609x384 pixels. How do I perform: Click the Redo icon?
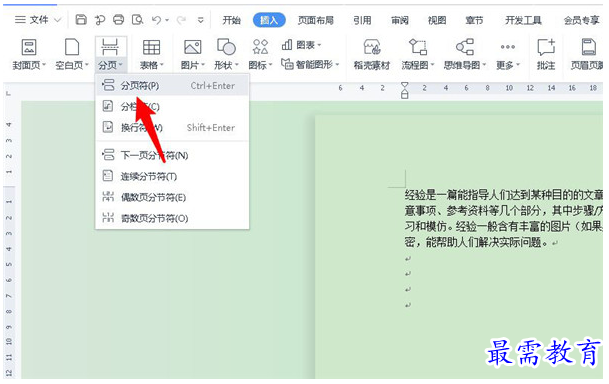[181, 19]
